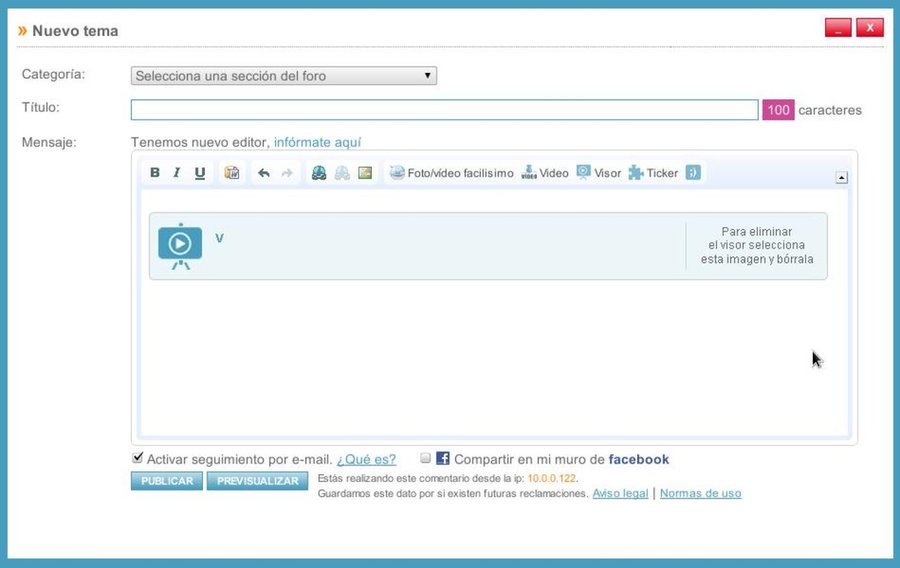Paste from Word clipboard icon
900x568 pixels.
tap(232, 173)
